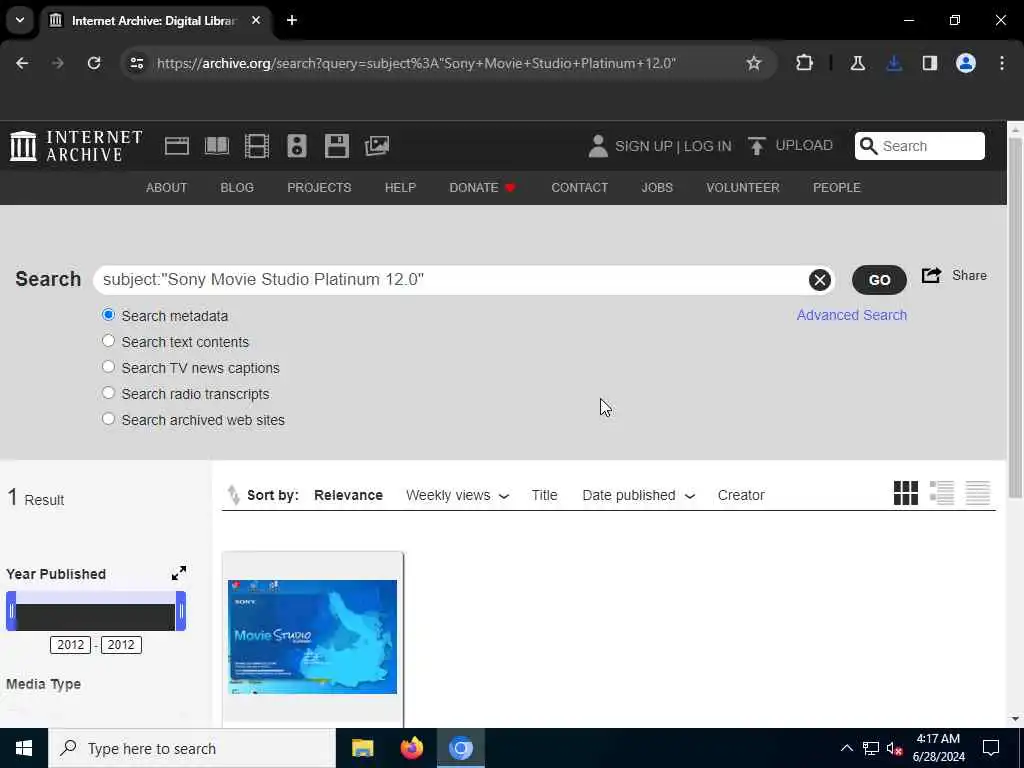Image resolution: width=1024 pixels, height=768 pixels.
Task: Open the Advanced Search link
Action: tap(852, 315)
